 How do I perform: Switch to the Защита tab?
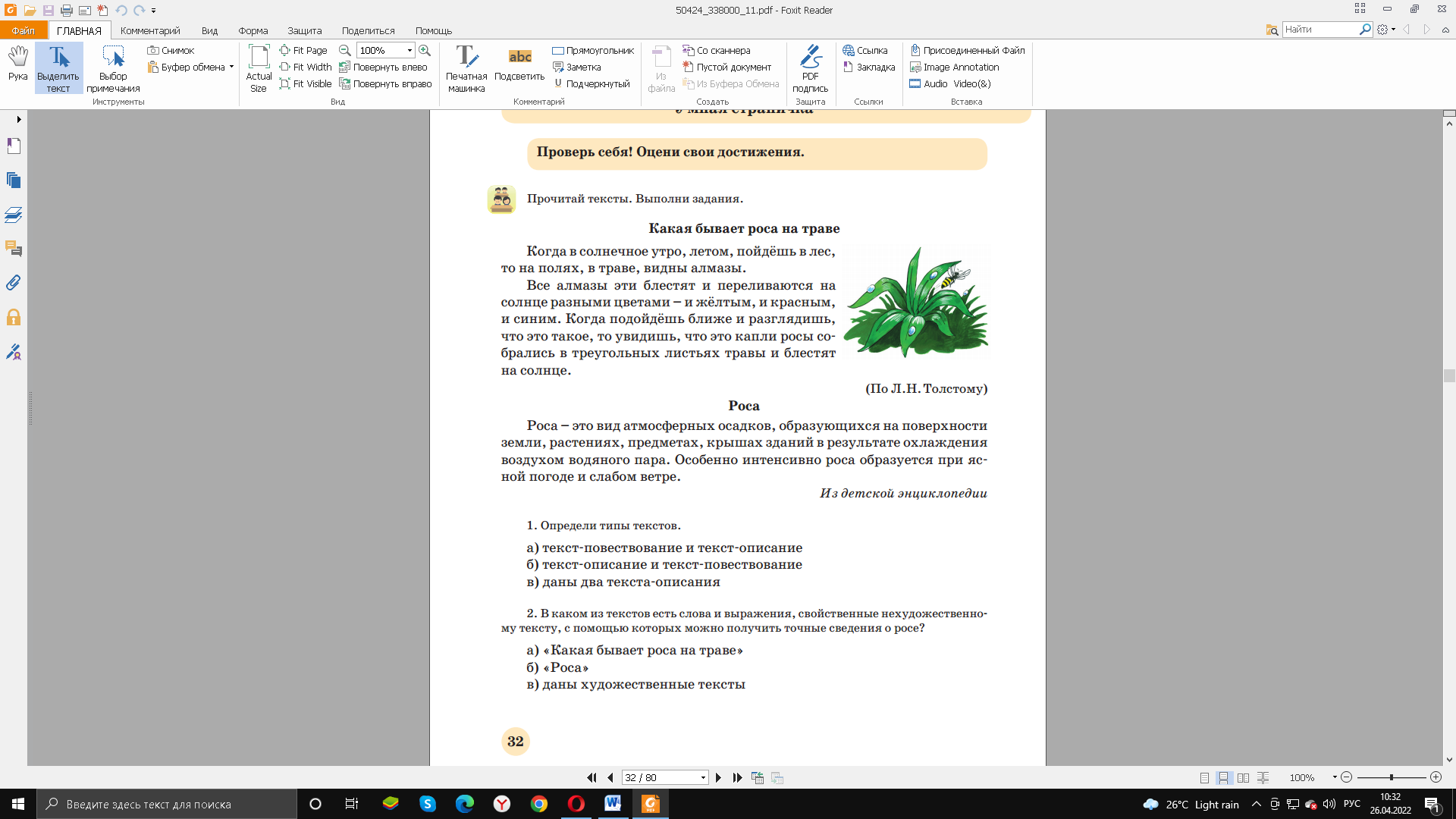(304, 30)
